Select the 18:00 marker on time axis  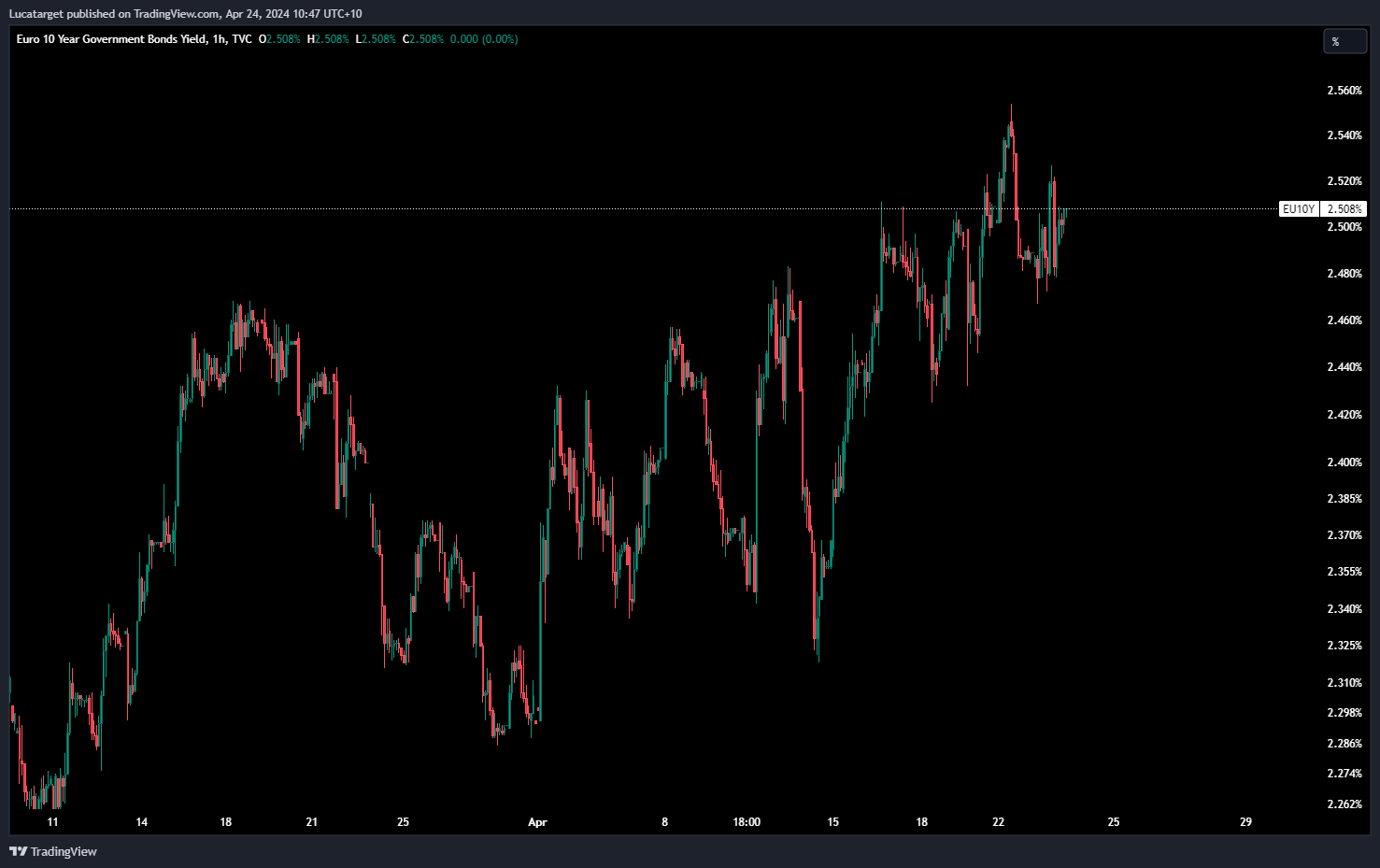tap(747, 822)
